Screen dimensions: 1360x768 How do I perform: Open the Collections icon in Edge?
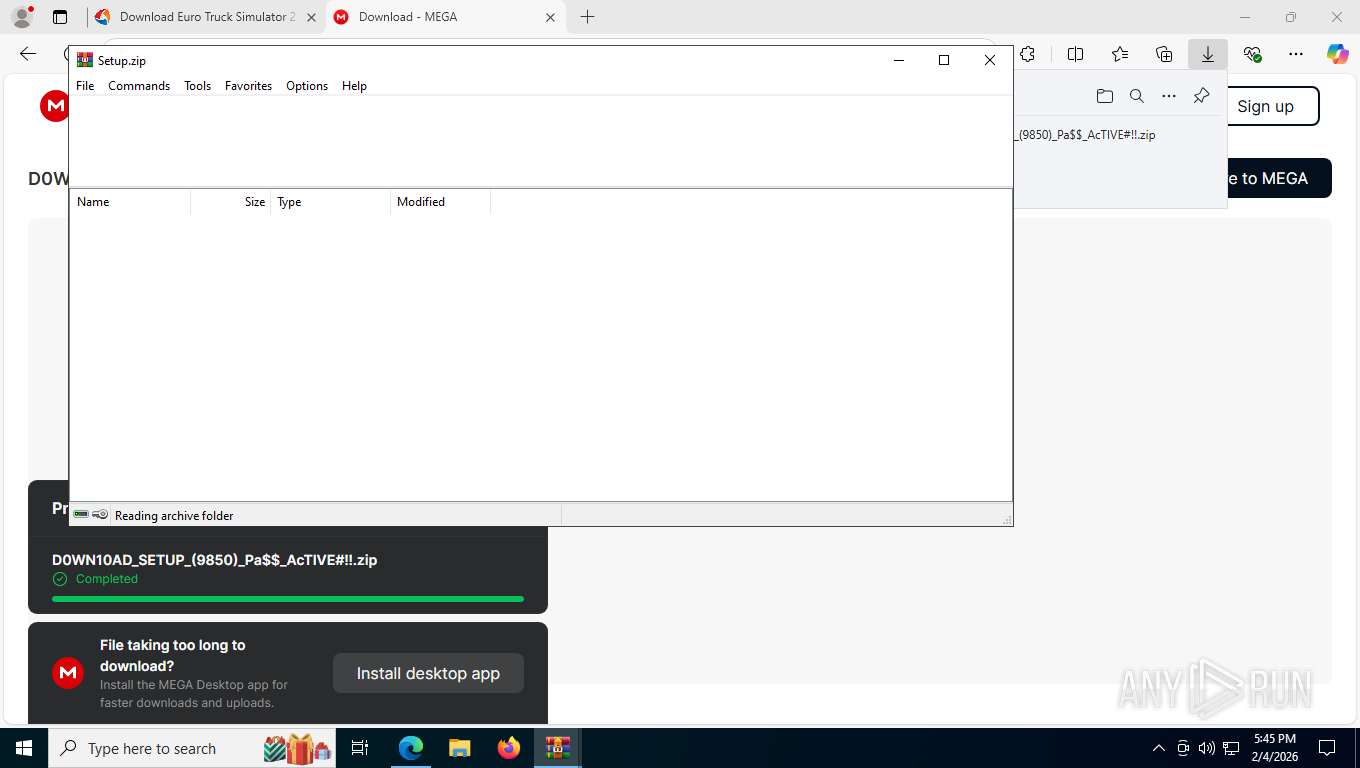[x=1164, y=54]
